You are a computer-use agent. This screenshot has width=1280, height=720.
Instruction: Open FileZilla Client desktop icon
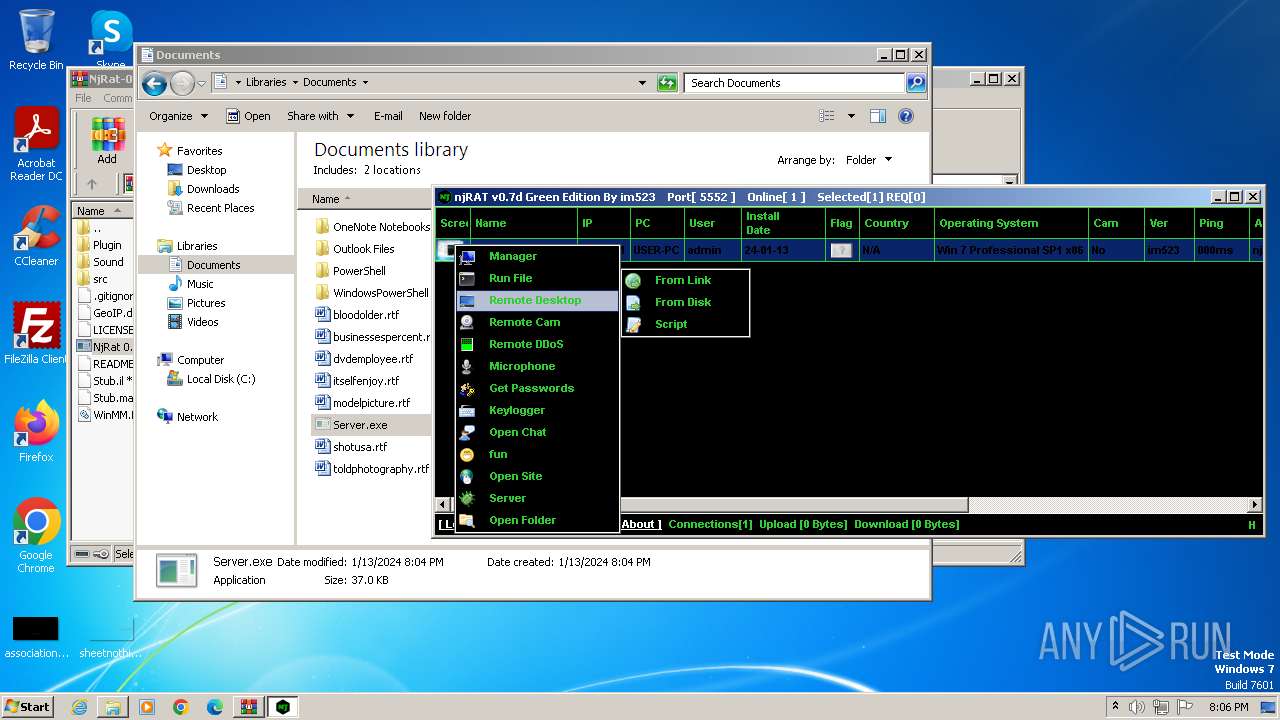point(37,333)
